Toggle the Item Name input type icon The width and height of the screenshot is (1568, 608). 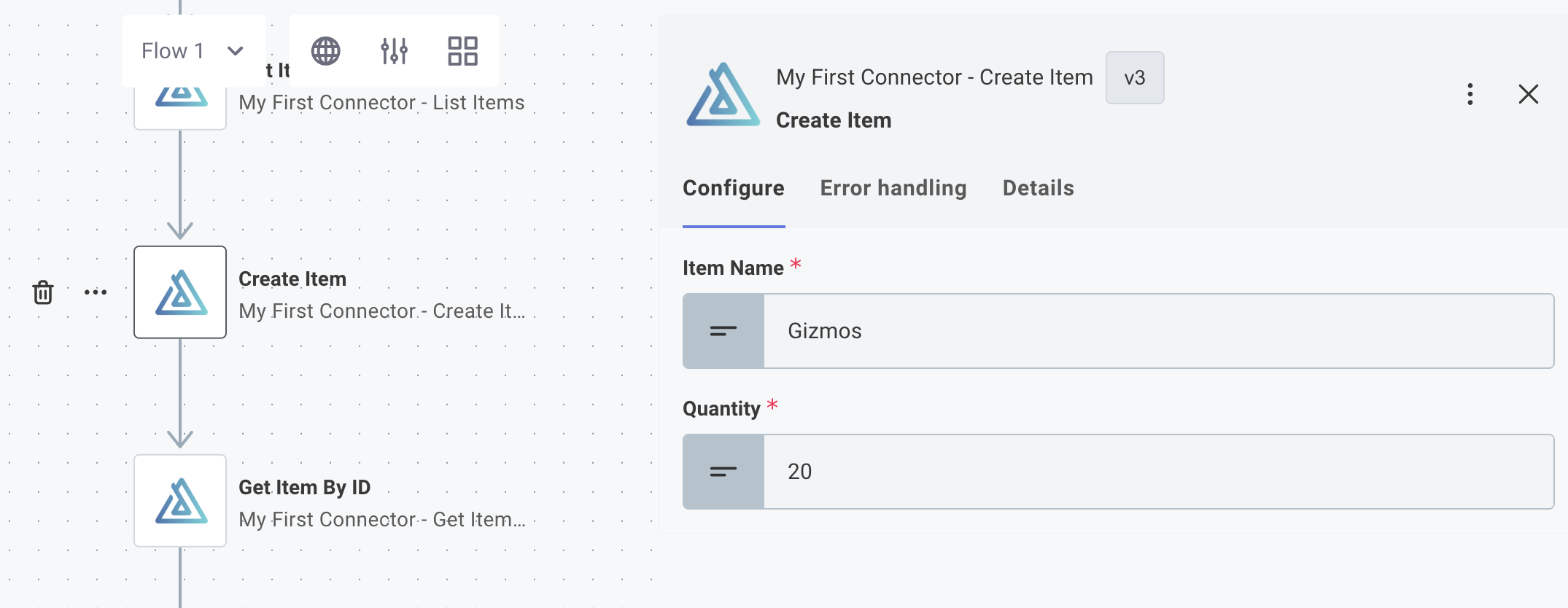click(723, 331)
